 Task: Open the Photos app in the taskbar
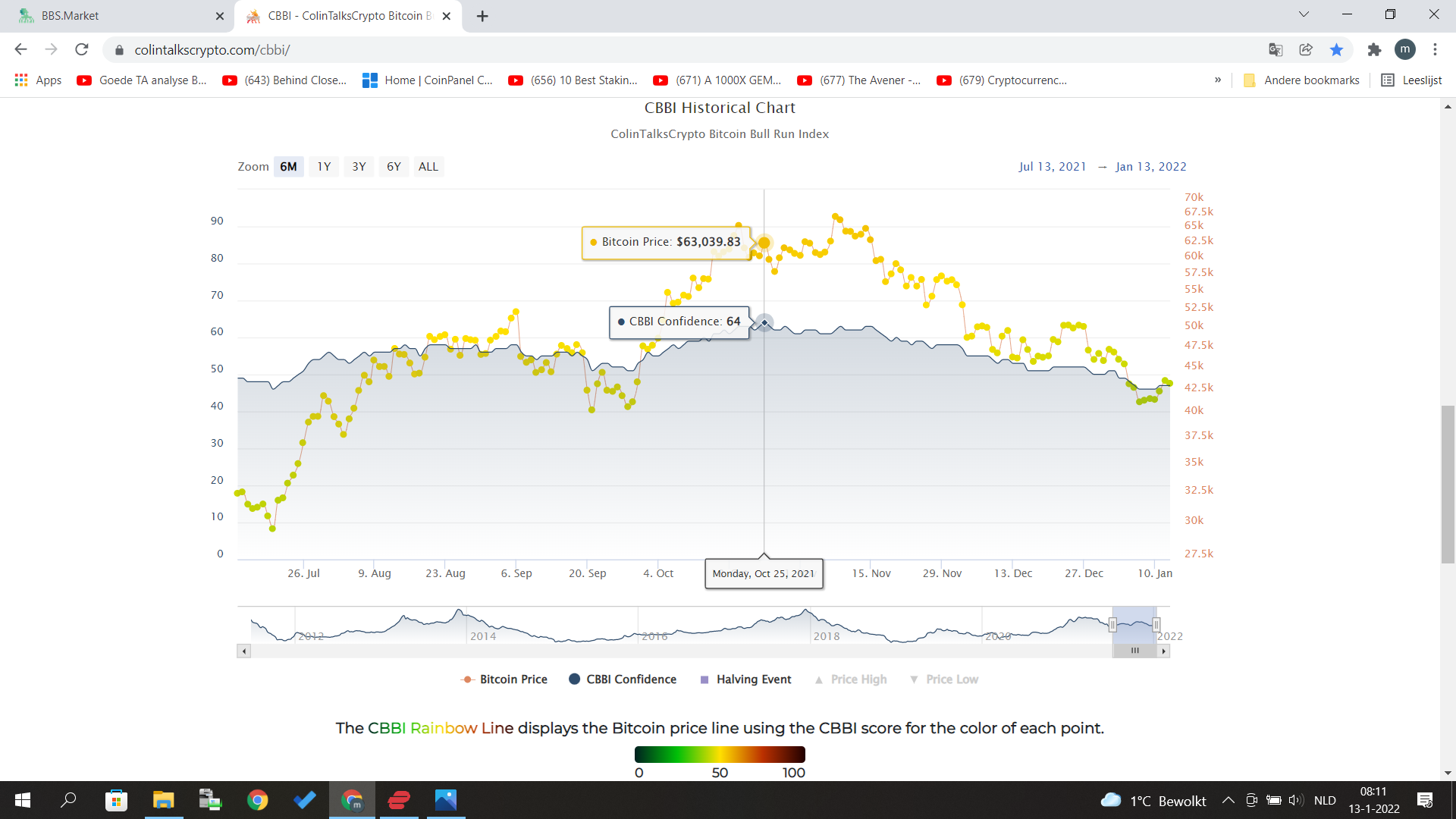point(445,800)
